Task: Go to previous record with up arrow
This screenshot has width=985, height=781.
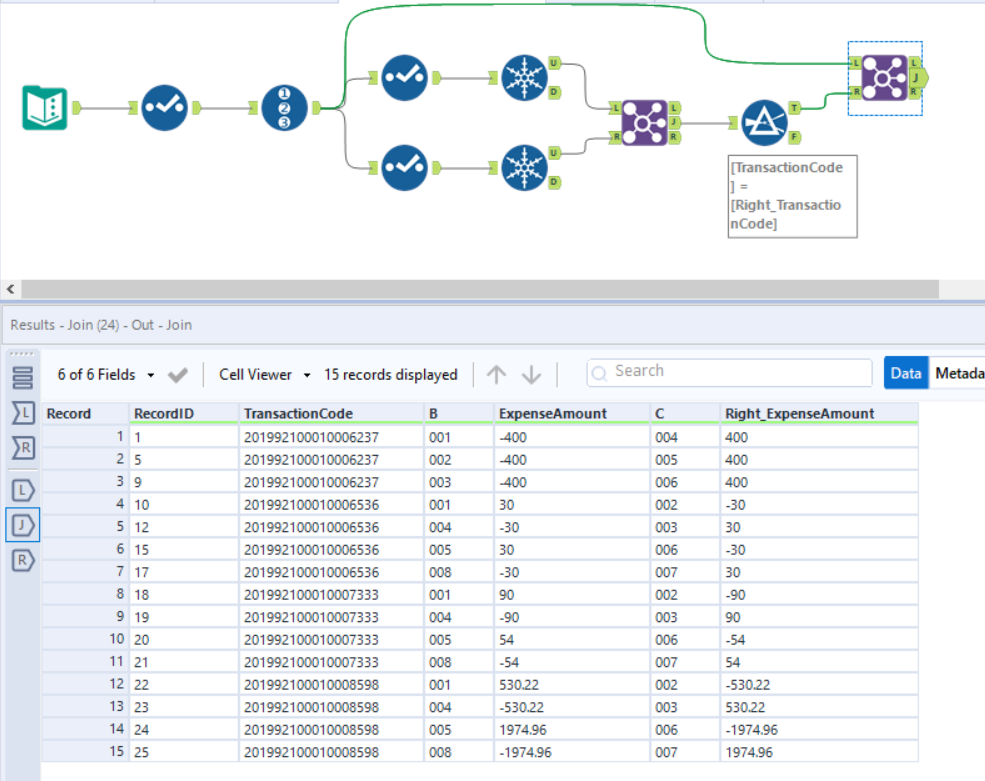Action: (x=496, y=375)
